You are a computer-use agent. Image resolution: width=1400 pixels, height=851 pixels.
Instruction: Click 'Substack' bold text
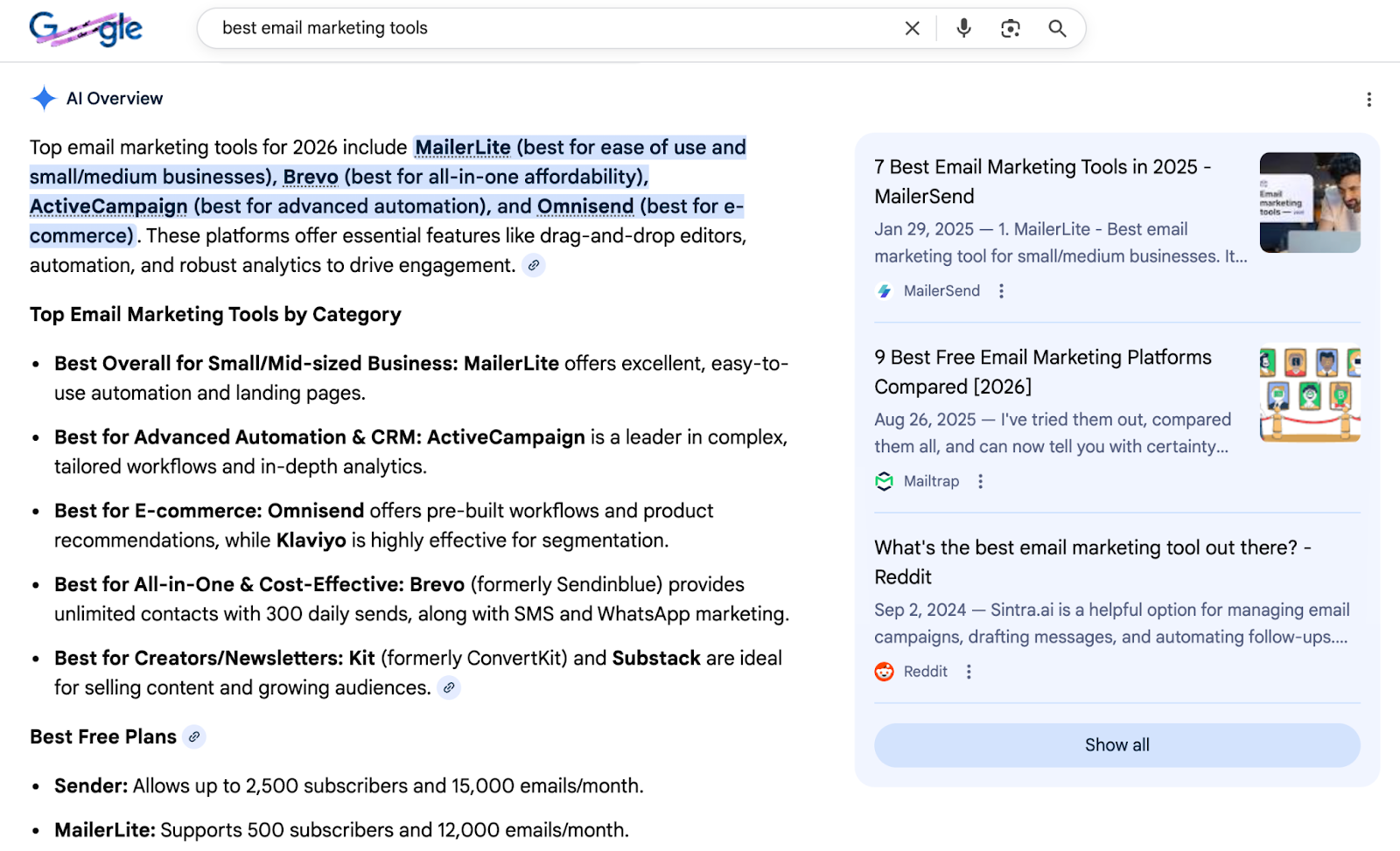(656, 658)
